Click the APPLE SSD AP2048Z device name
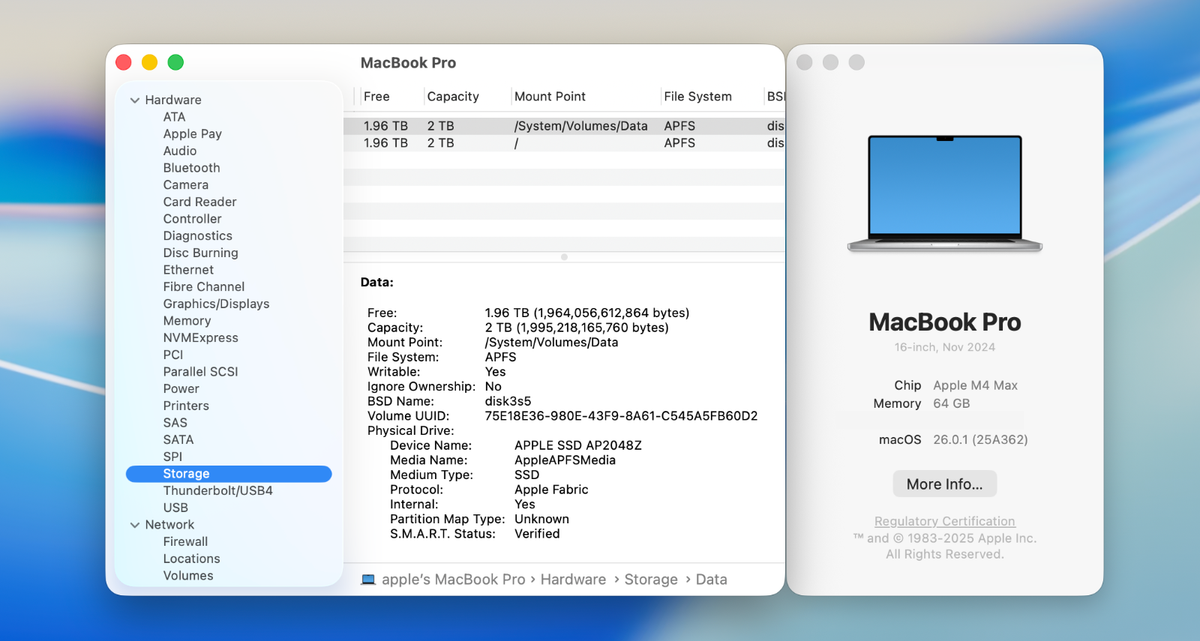This screenshot has height=641, width=1200. tap(578, 446)
